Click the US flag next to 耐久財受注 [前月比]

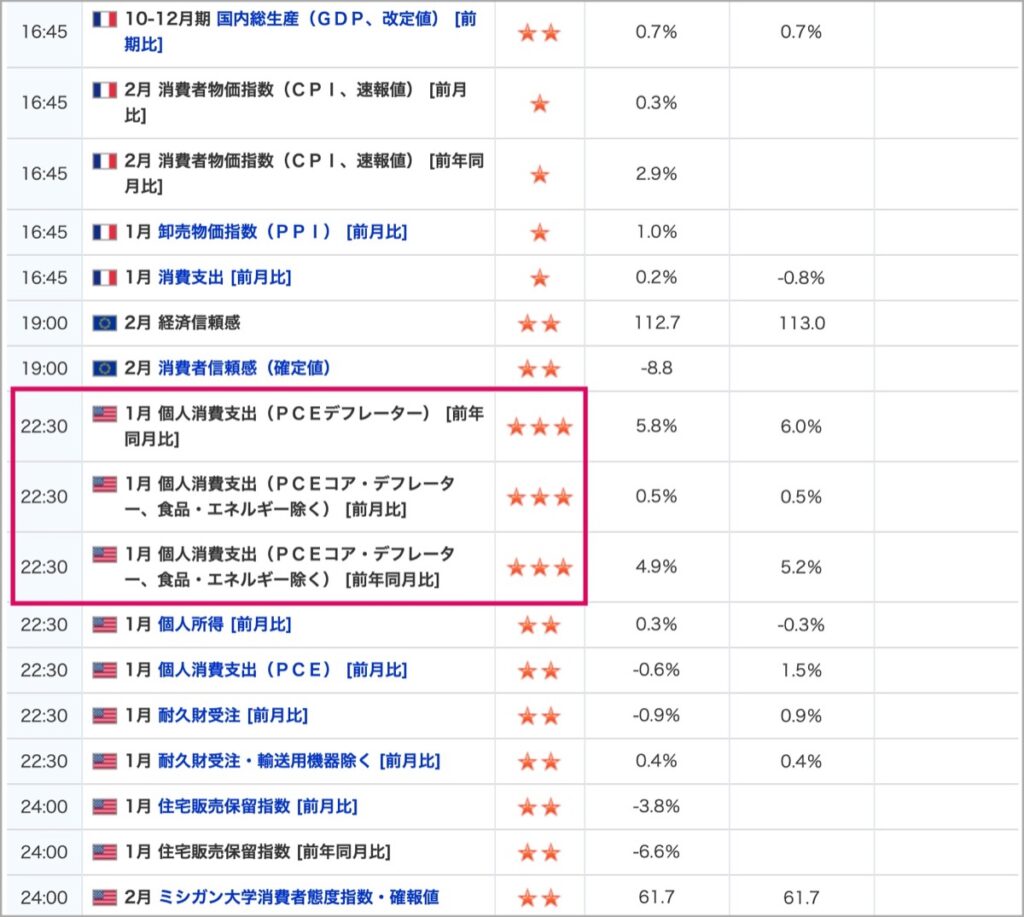click(x=104, y=716)
